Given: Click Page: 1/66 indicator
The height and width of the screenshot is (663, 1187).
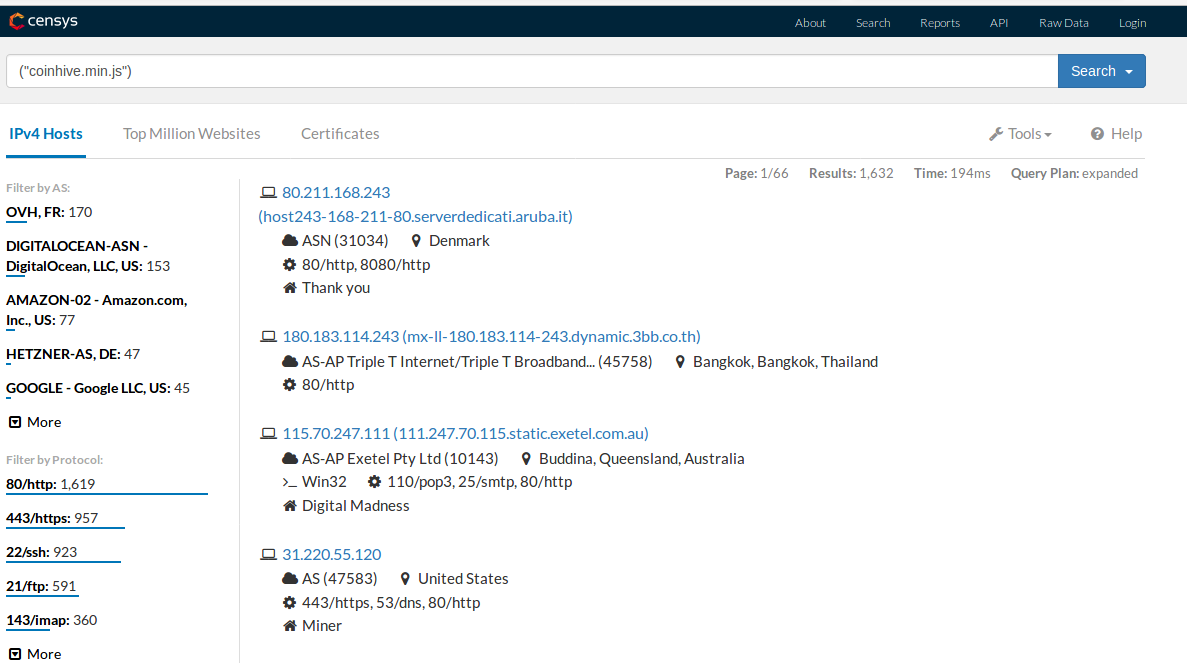Looking at the screenshot, I should tap(756, 173).
